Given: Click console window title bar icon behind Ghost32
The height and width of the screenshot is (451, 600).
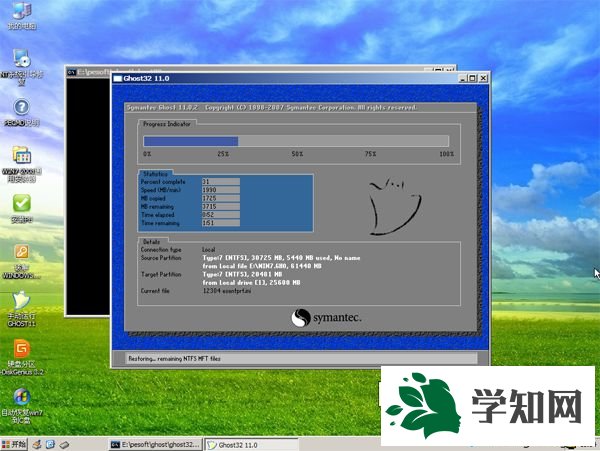Looking at the screenshot, I should [71, 72].
